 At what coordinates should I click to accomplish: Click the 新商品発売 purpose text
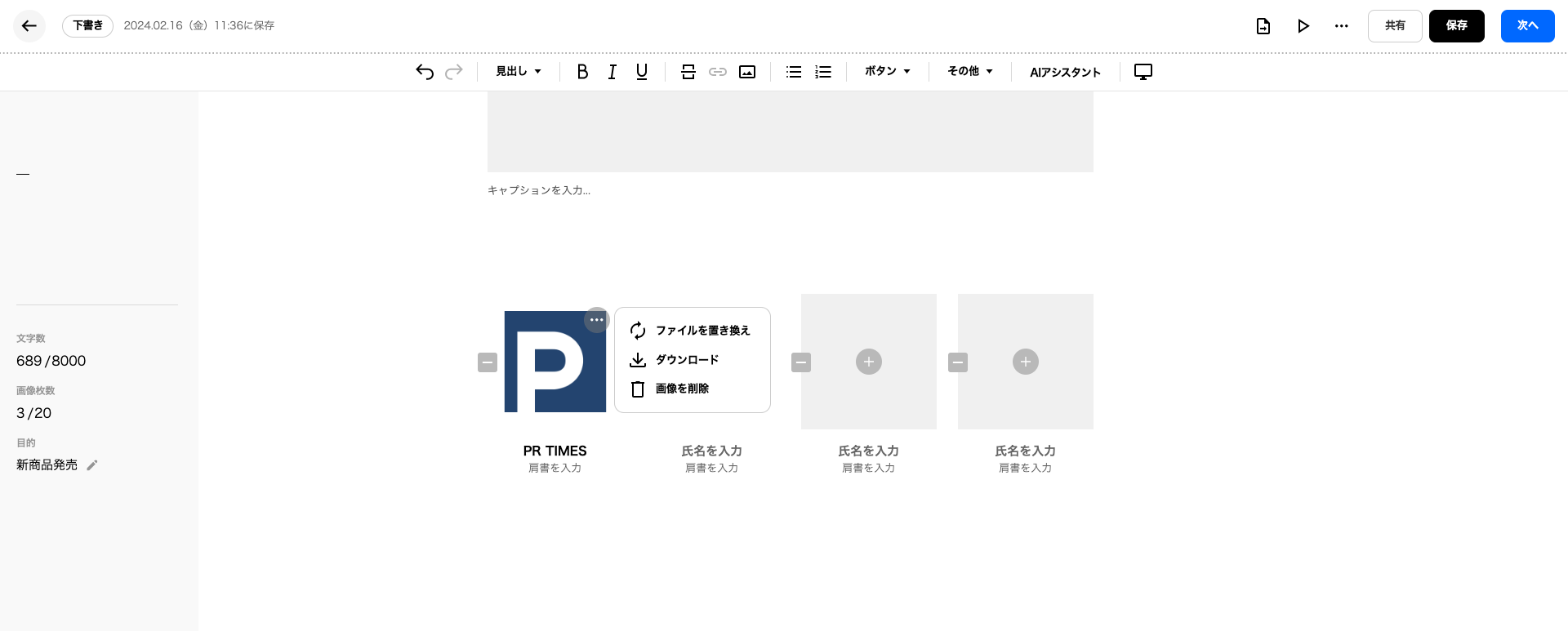[47, 464]
